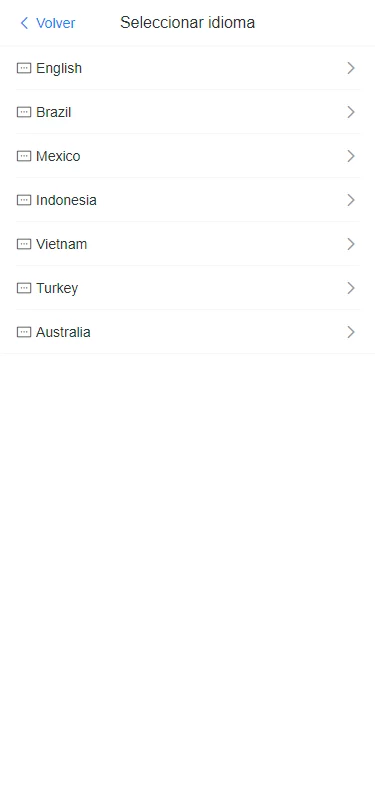This screenshot has height=812, width=375.
Task: Click the icon left of Indonesia
Action: (24, 200)
